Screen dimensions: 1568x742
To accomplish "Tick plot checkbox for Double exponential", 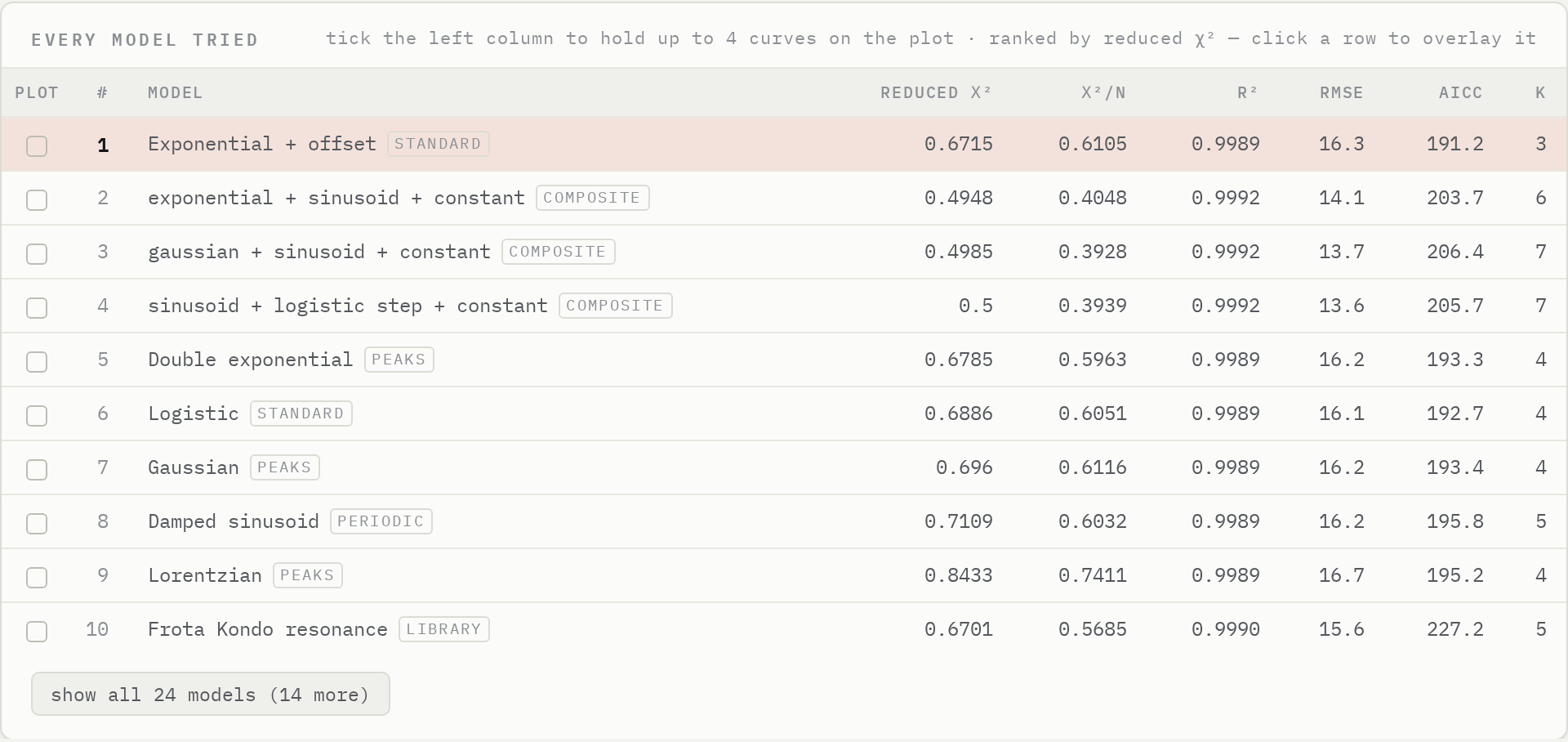I will (x=37, y=362).
